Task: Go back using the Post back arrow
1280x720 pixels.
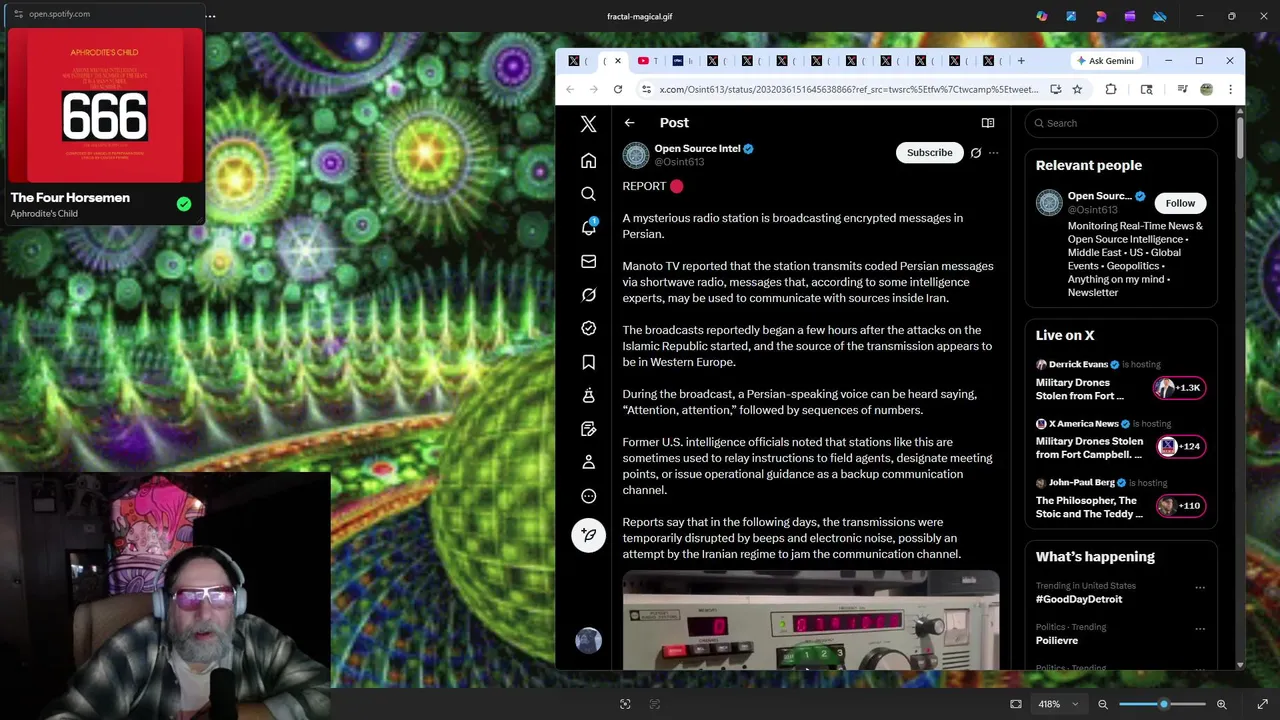Action: [629, 123]
